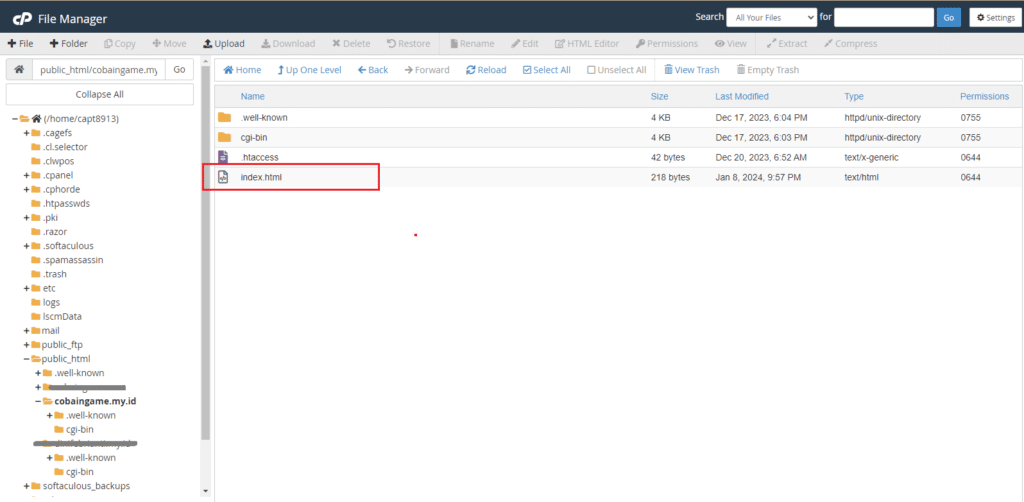
Task: Expand the .softaculous tree folder
Action: pos(27,246)
